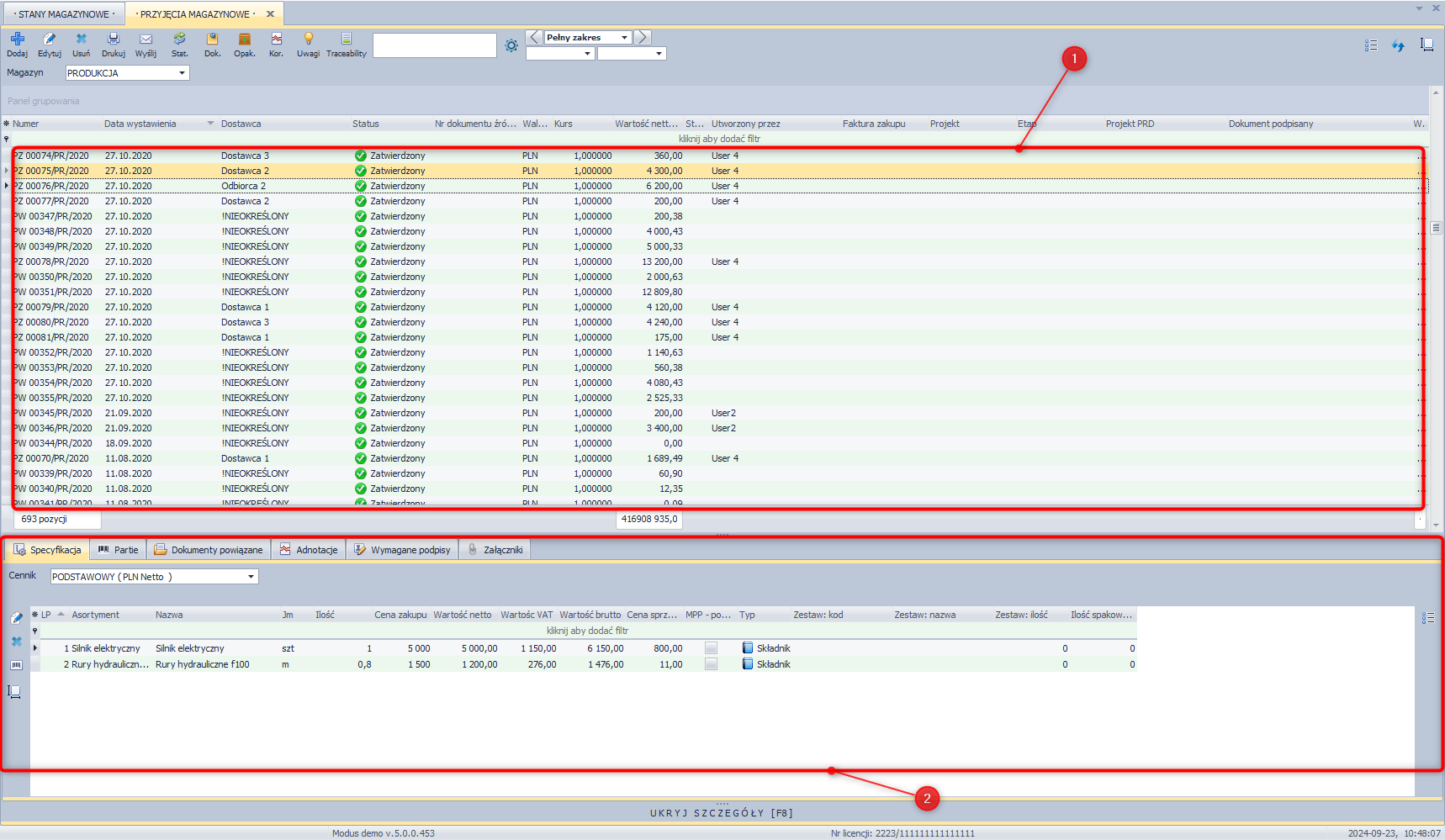Viewport: 1445px width, 840px height.
Task: Toggle MPP checkbox for Rury hydrauliczne row
Action: coord(711,664)
